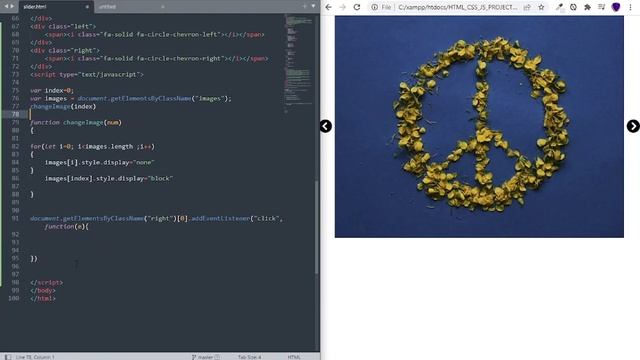Click the <div class="left"> line

point(63,27)
